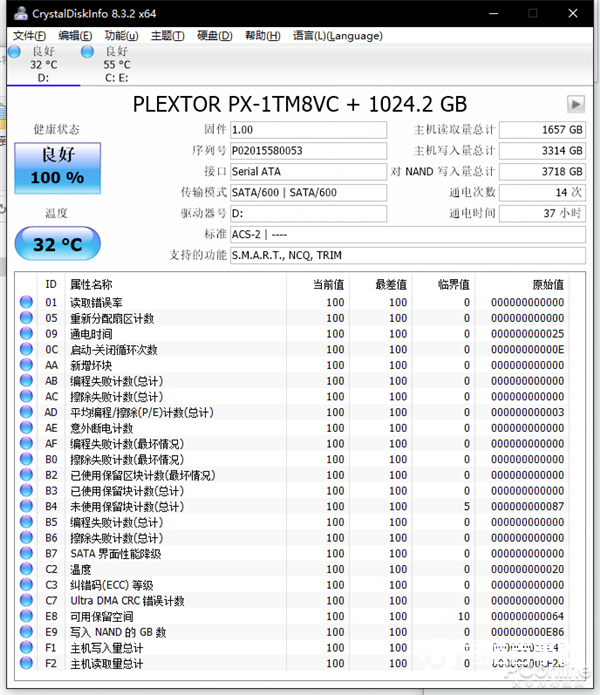This screenshot has height=695, width=600.
Task: Click the 32 °C temperature button
Action: (58, 244)
